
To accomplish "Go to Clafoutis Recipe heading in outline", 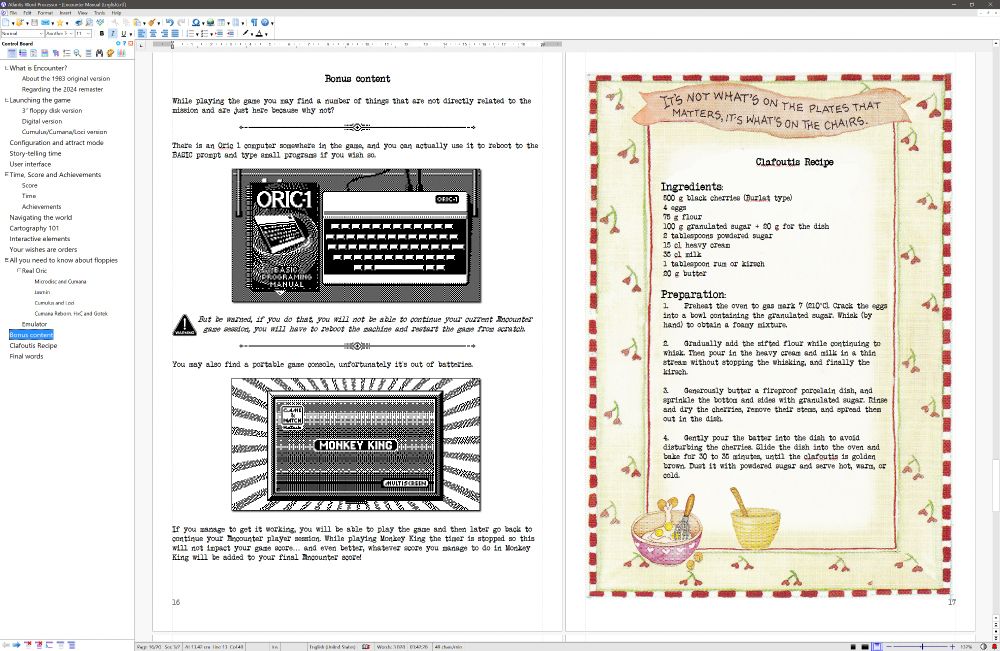I will click(x=33, y=346).
